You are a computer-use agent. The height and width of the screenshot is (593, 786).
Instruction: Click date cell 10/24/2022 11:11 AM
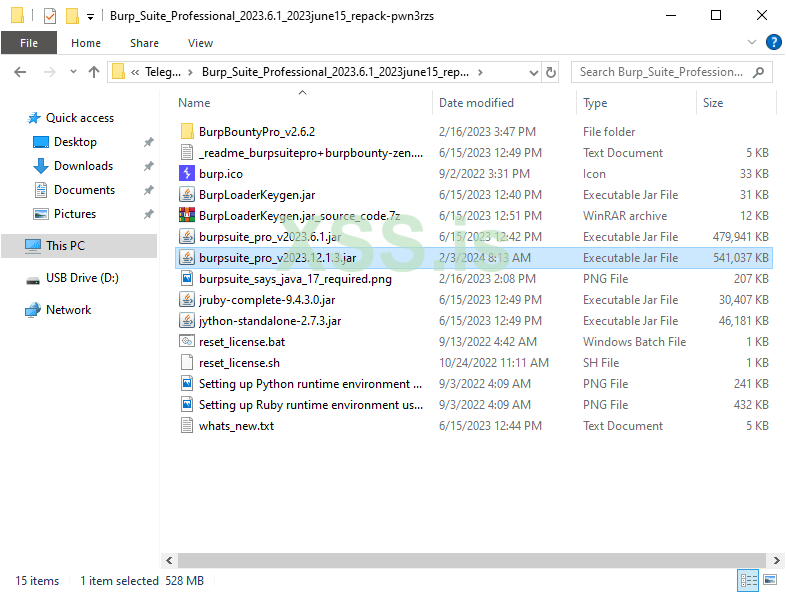pyautogui.click(x=494, y=362)
